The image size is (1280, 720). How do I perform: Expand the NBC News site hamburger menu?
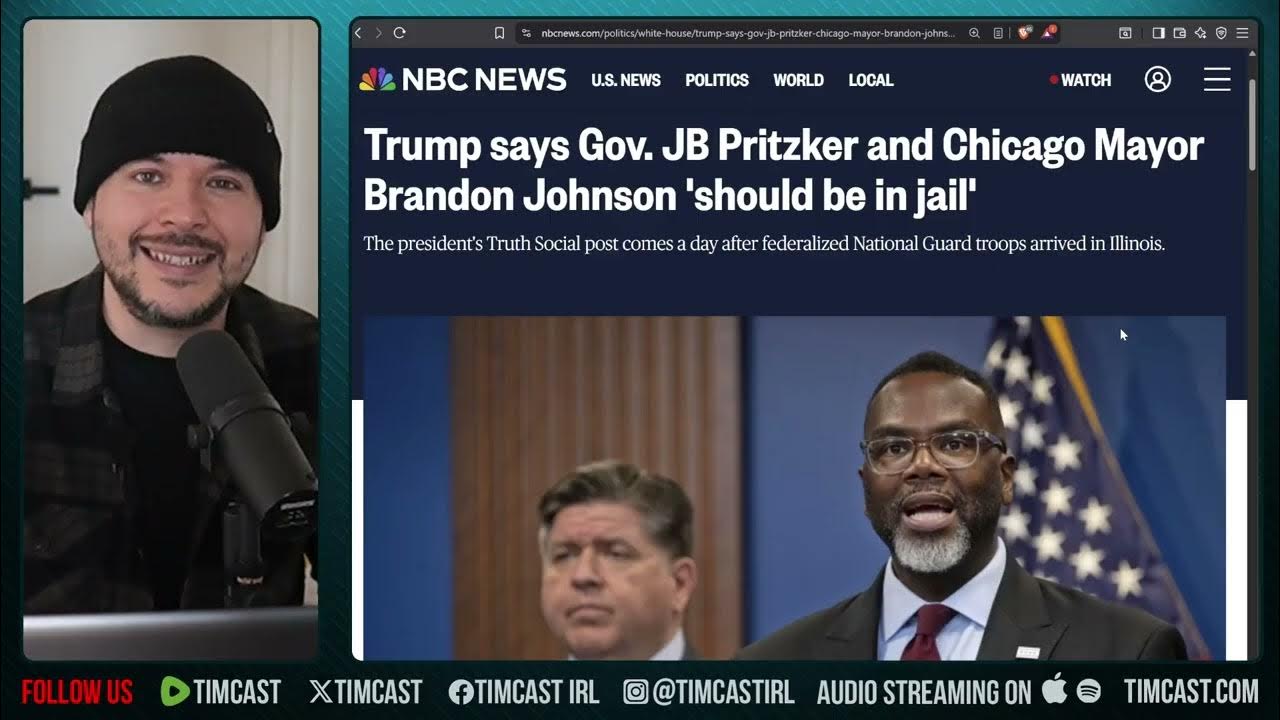[1217, 80]
